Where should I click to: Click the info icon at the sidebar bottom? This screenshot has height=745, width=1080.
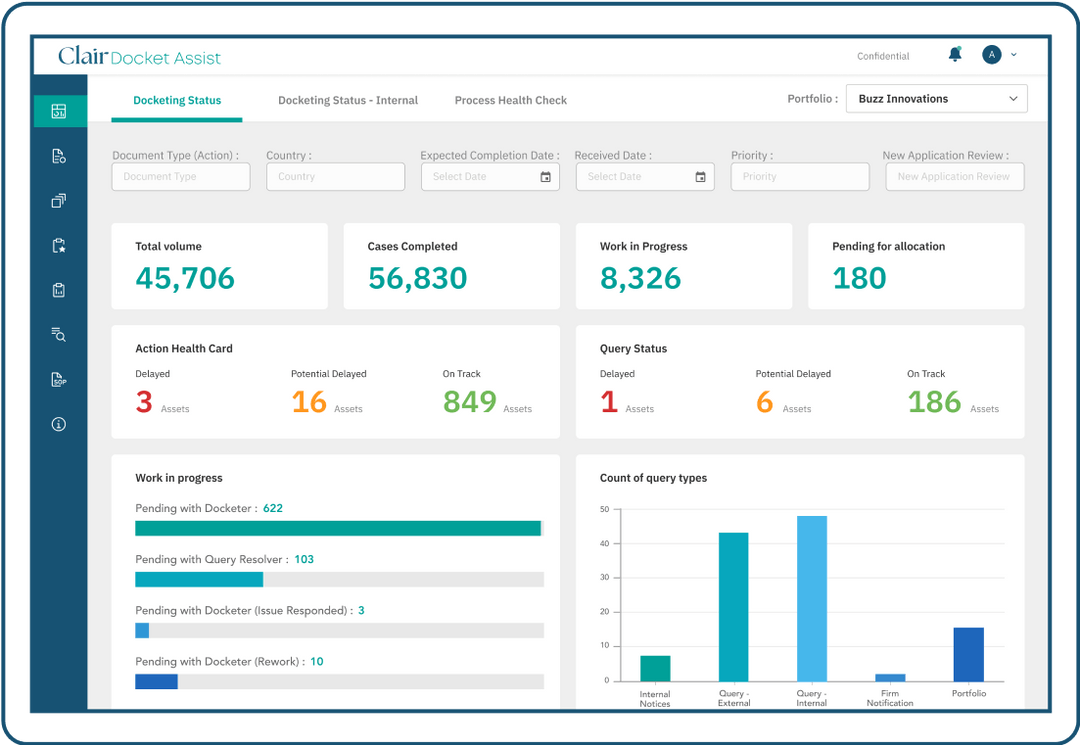coord(60,423)
